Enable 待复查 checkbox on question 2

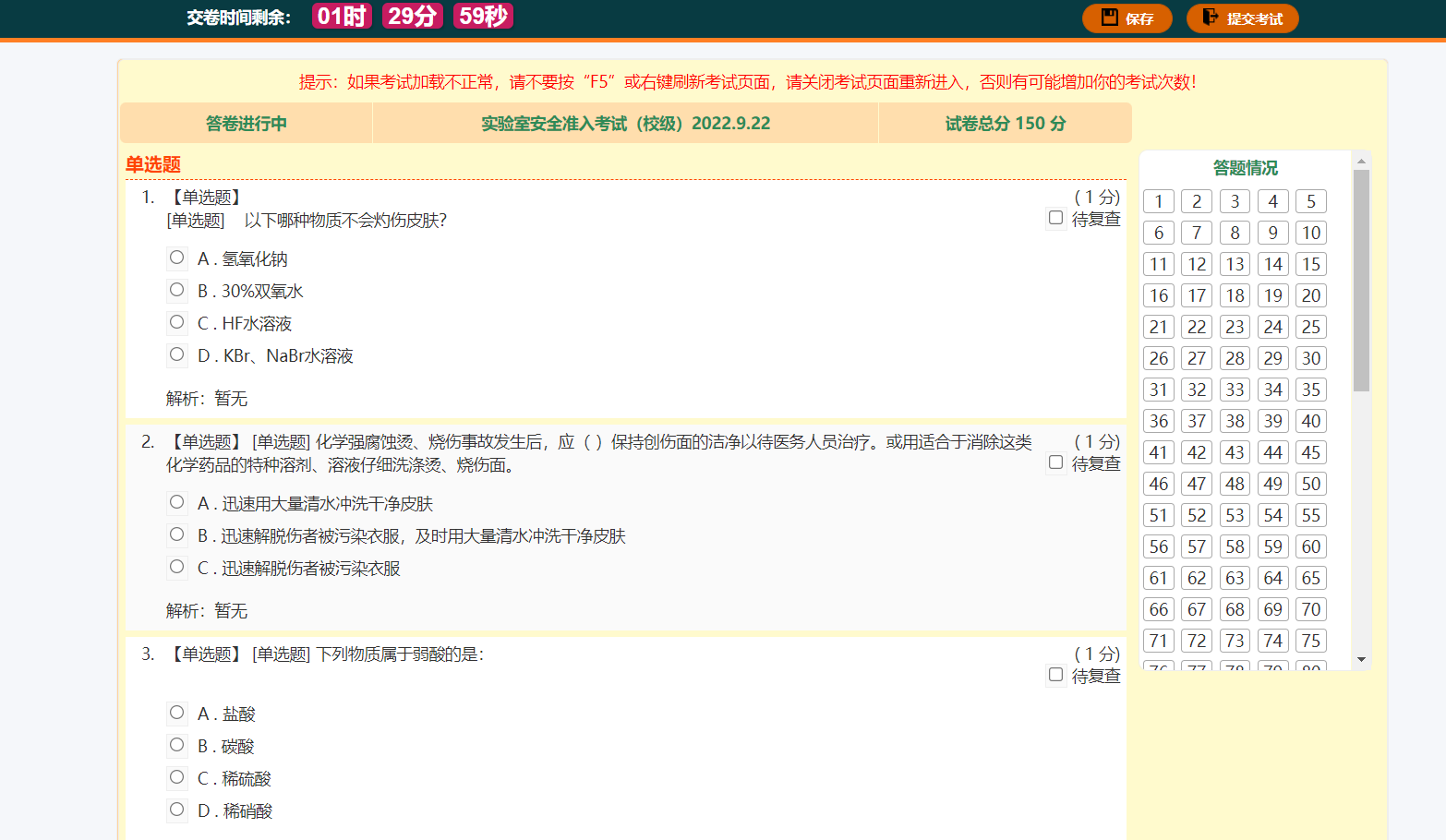pyautogui.click(x=1055, y=462)
